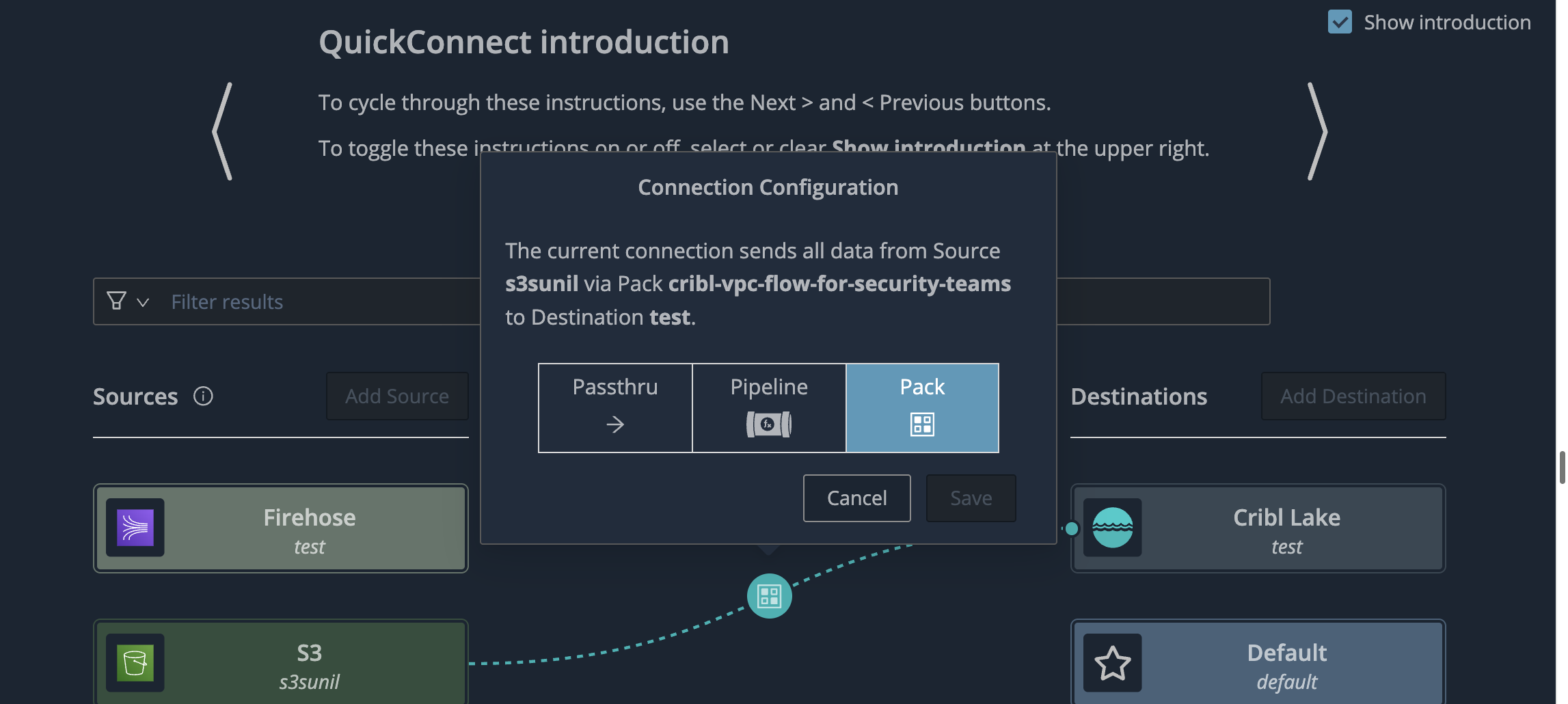Select the Firehose test source card
This screenshot has width=1568, height=704.
[x=281, y=528]
